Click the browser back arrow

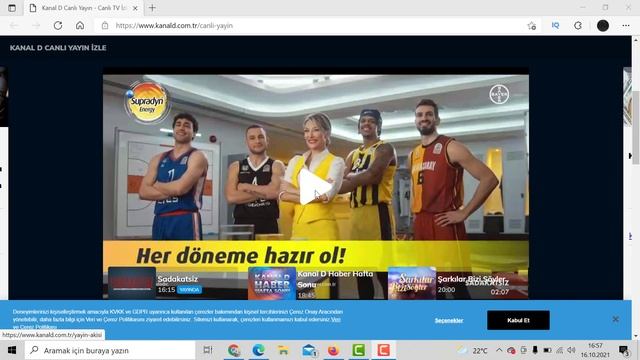14,25
